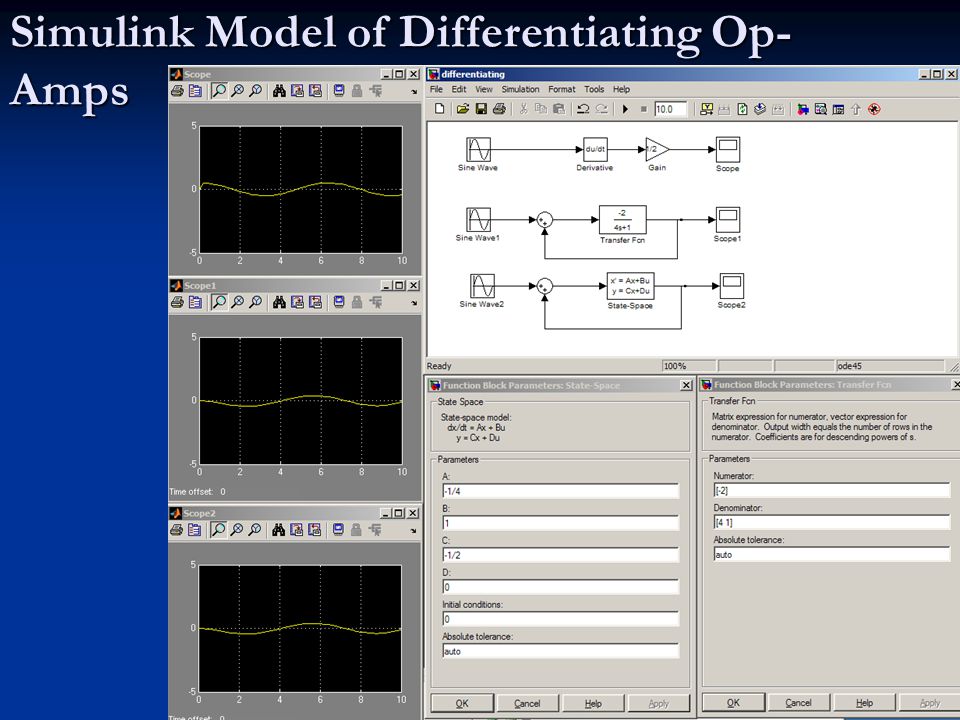Print the differentiating model diagram
Image resolution: width=960 pixels, height=720 pixels.
[x=500, y=109]
